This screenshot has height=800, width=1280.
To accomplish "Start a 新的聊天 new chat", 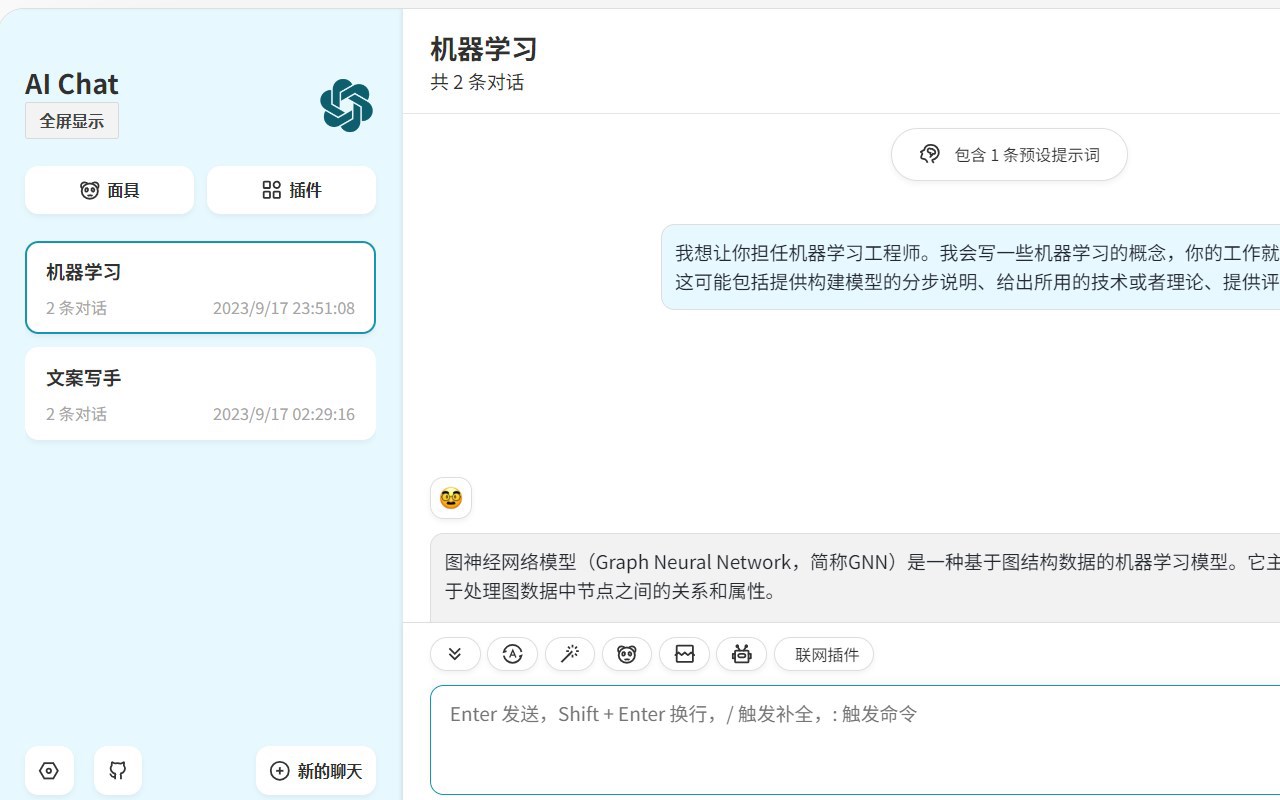I will pos(315,770).
